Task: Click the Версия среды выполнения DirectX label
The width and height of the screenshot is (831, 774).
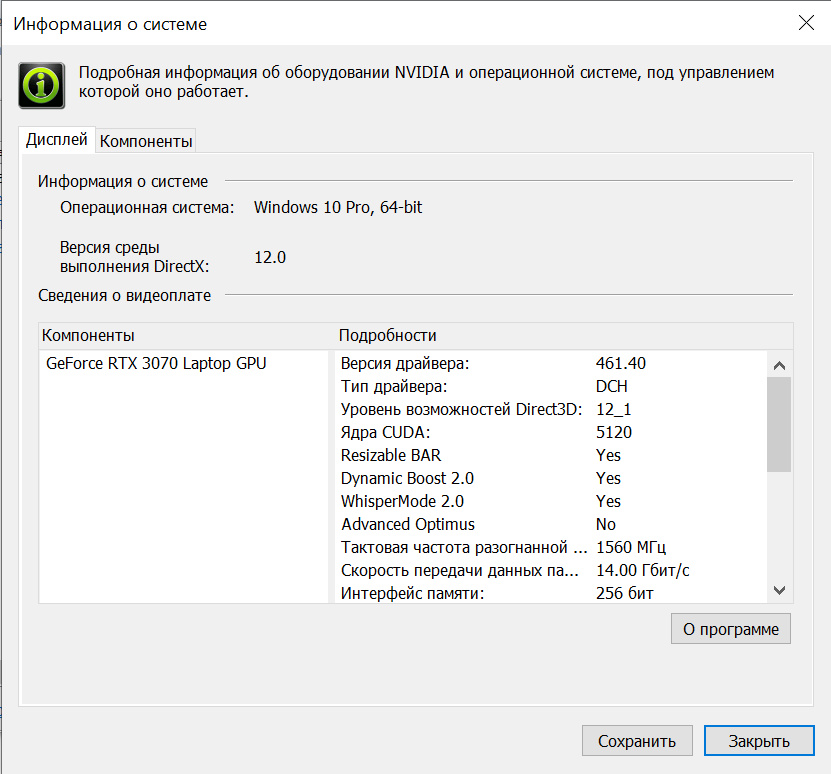Action: coord(135,257)
